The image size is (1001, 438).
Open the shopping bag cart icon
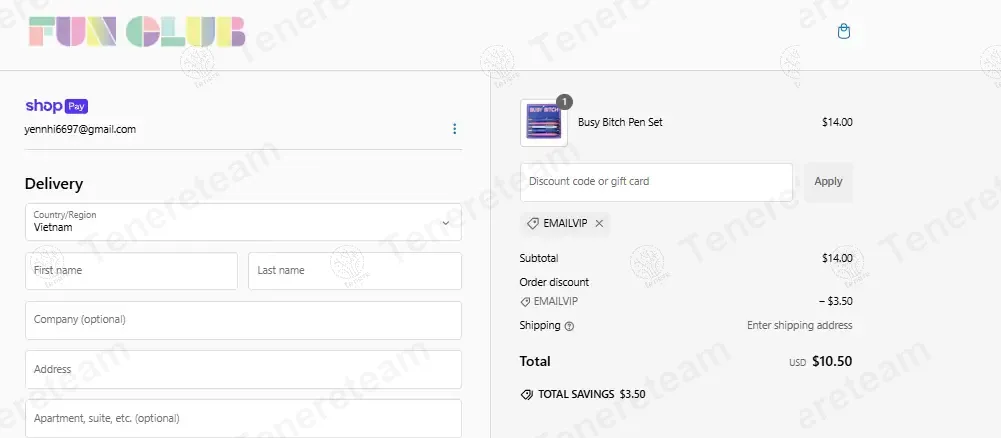(x=843, y=31)
